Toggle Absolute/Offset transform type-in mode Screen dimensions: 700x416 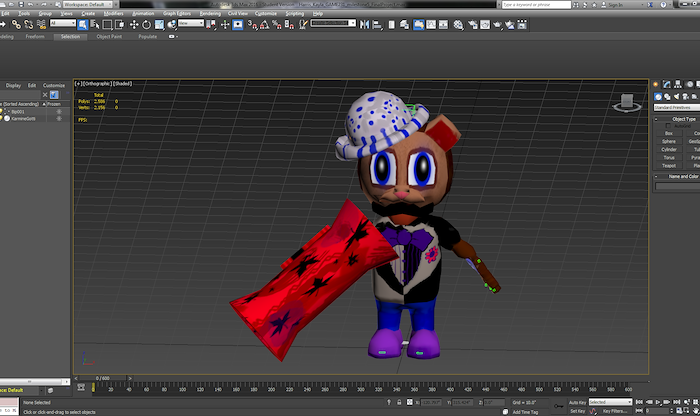tap(409, 402)
